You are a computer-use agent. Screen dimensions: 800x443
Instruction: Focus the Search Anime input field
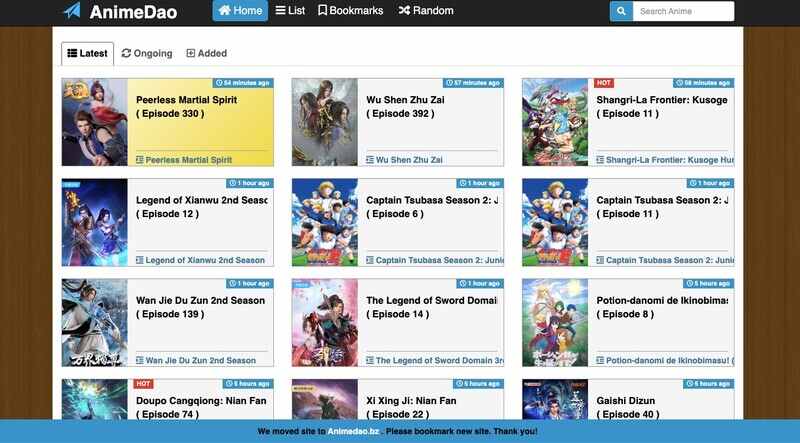683,11
